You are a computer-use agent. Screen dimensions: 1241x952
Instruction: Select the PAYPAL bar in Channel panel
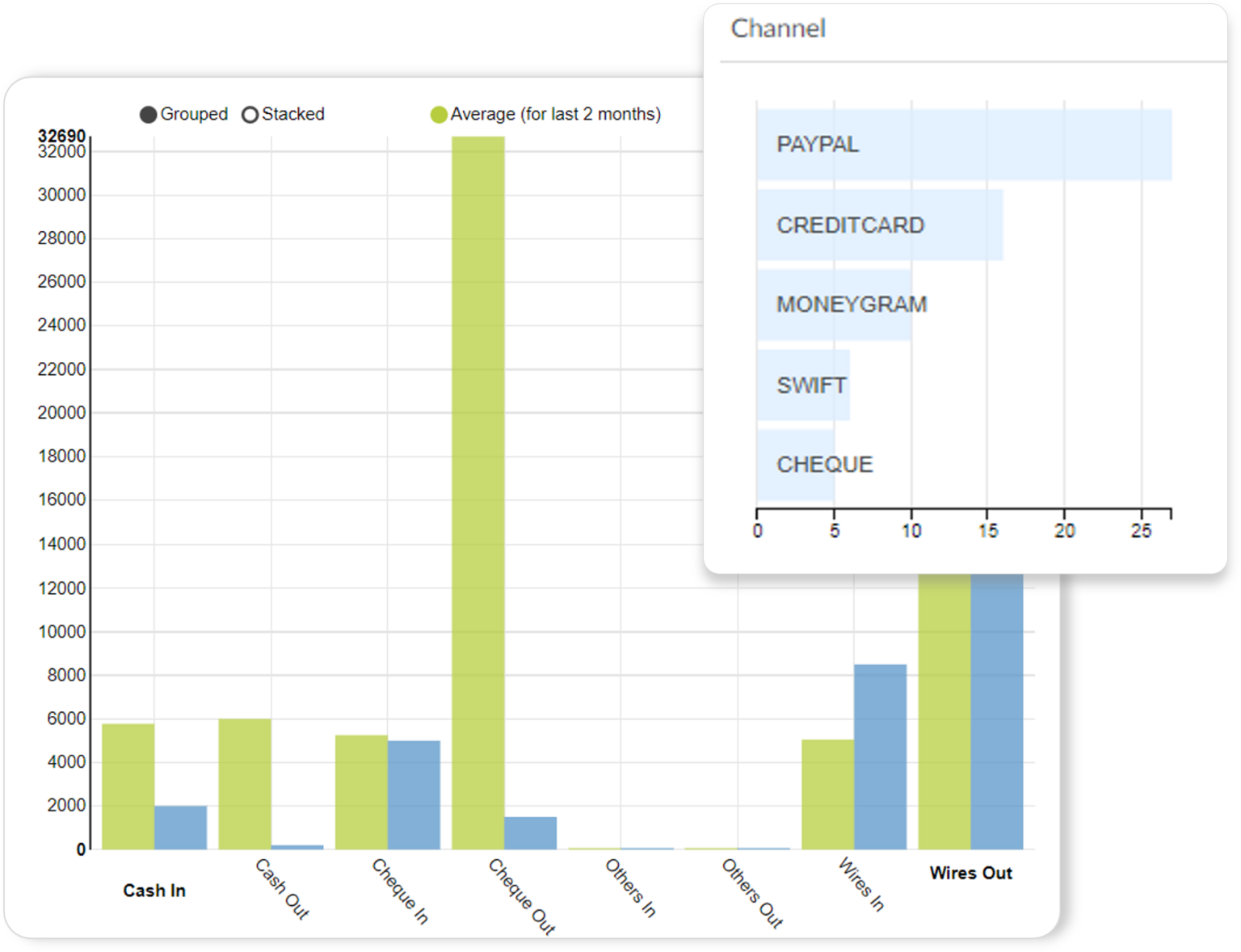point(961,145)
